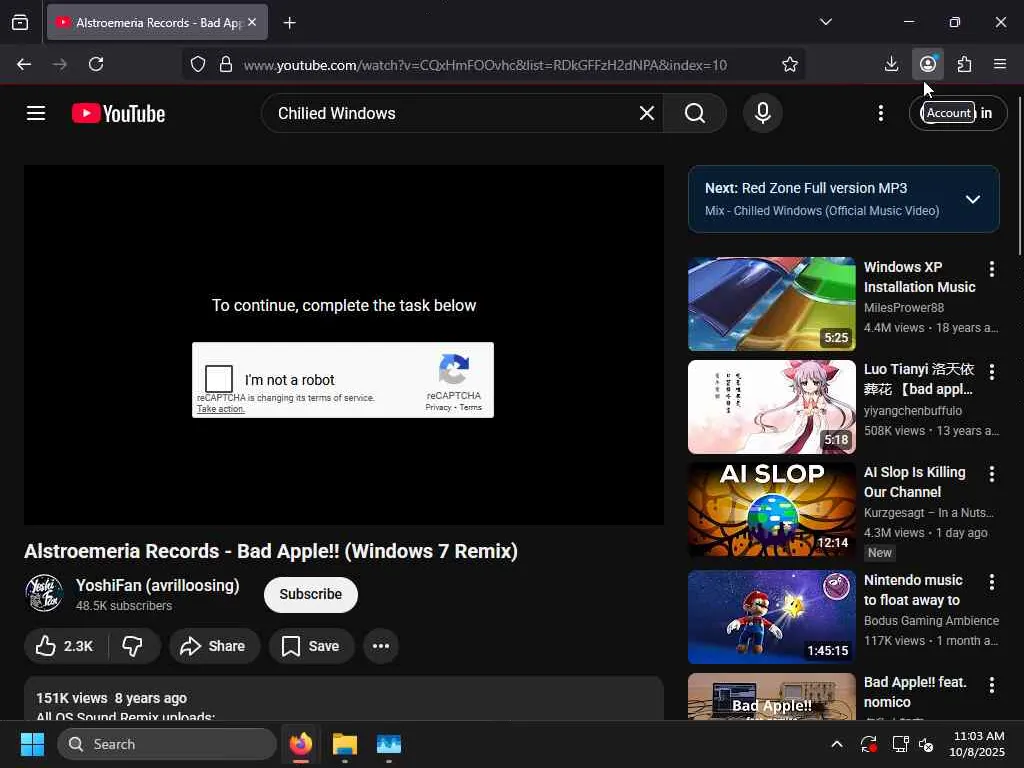Open Firefox application menu
This screenshot has width=1024, height=768.
[x=1000, y=64]
